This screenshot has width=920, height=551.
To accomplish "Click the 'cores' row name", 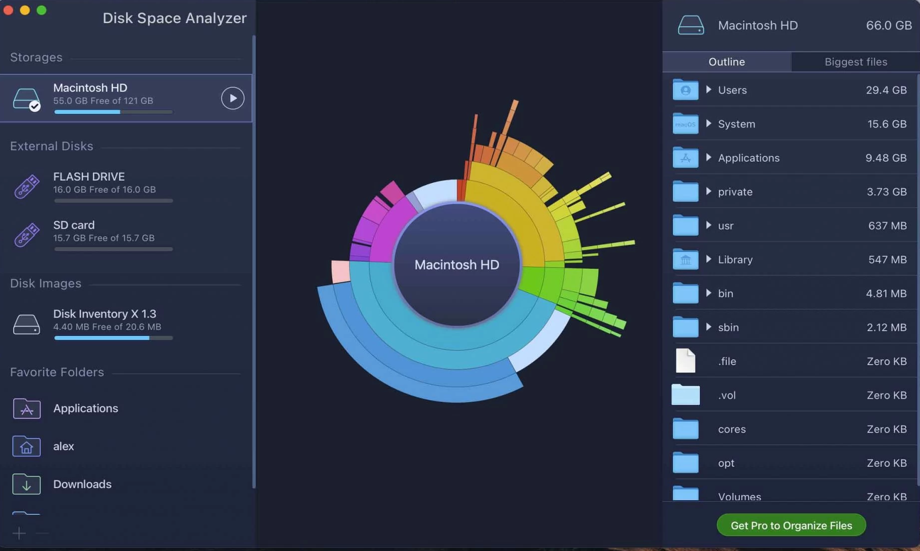I will point(732,429).
